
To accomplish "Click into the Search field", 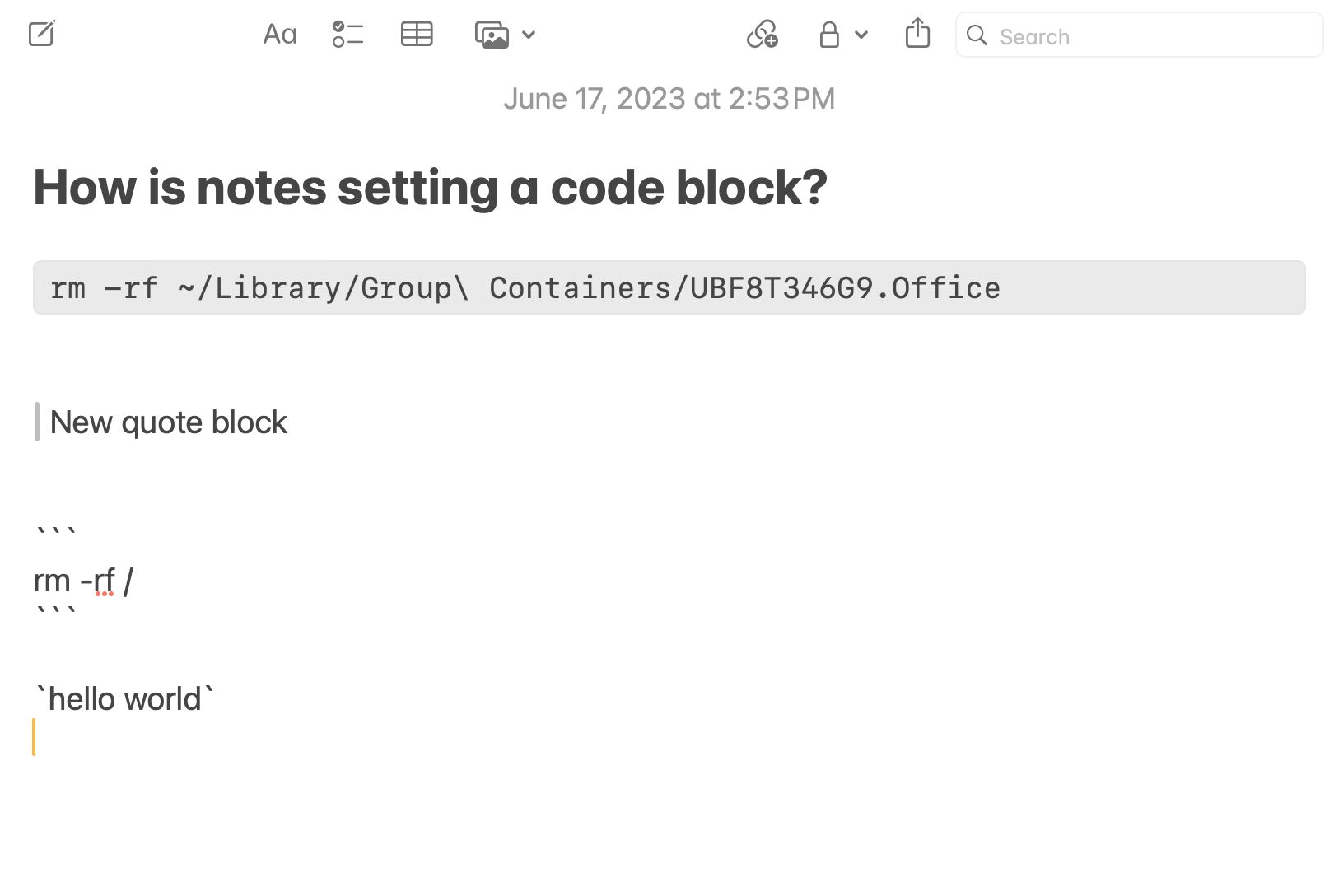I will 1153,36.
